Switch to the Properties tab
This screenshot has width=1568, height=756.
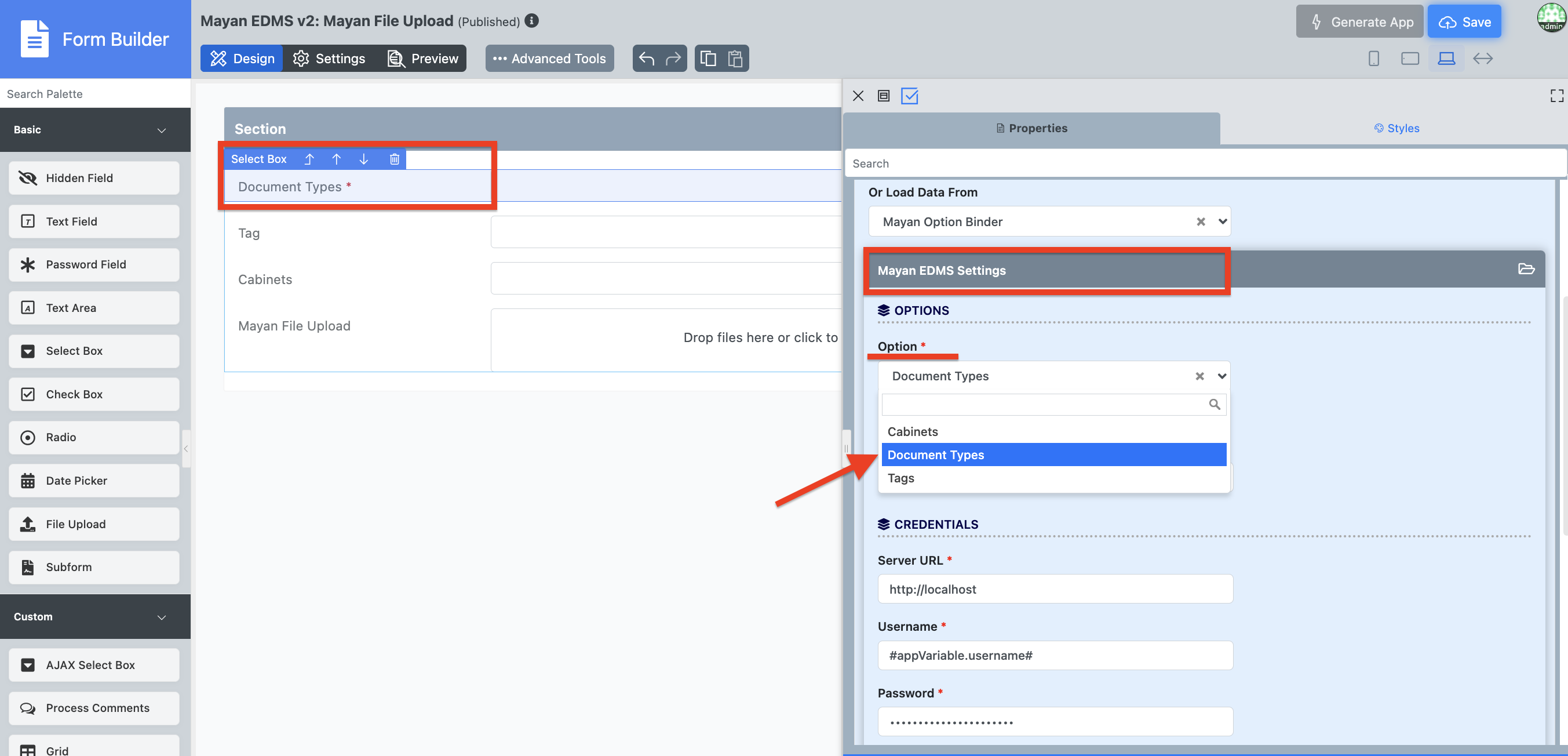tap(1032, 129)
